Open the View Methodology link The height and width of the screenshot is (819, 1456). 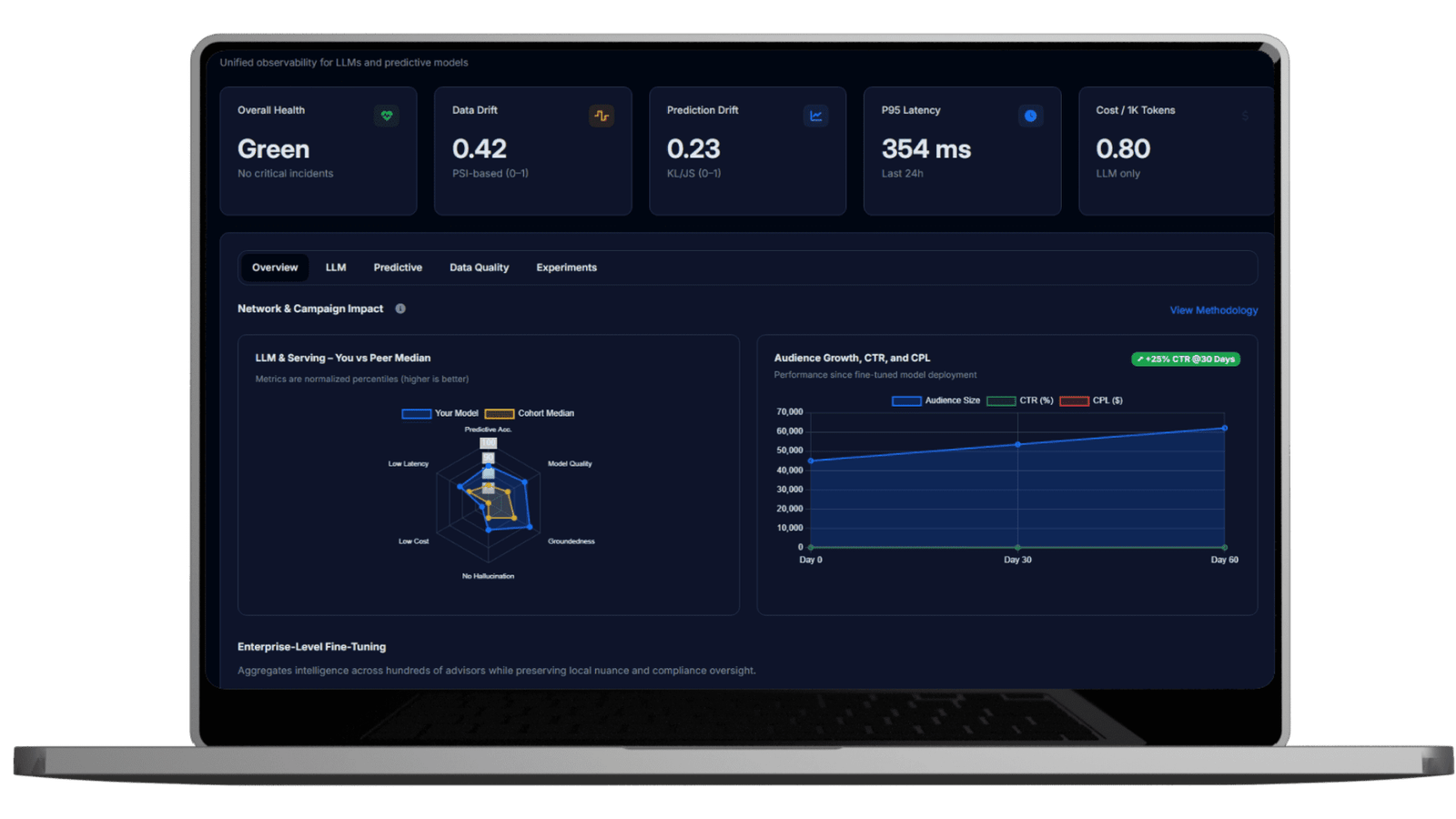pyautogui.click(x=1213, y=310)
